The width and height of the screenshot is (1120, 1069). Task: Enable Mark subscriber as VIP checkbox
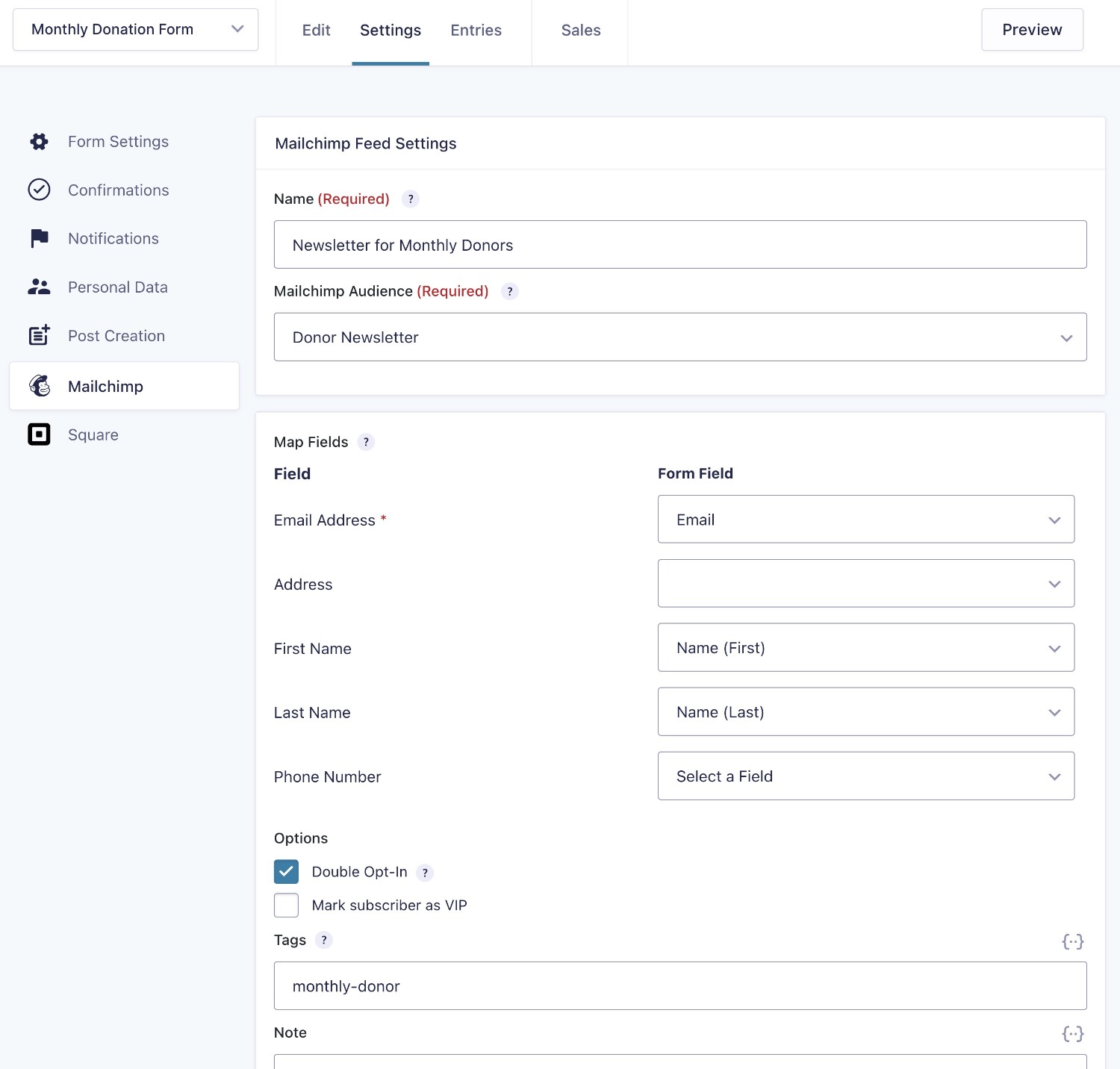pyautogui.click(x=286, y=906)
